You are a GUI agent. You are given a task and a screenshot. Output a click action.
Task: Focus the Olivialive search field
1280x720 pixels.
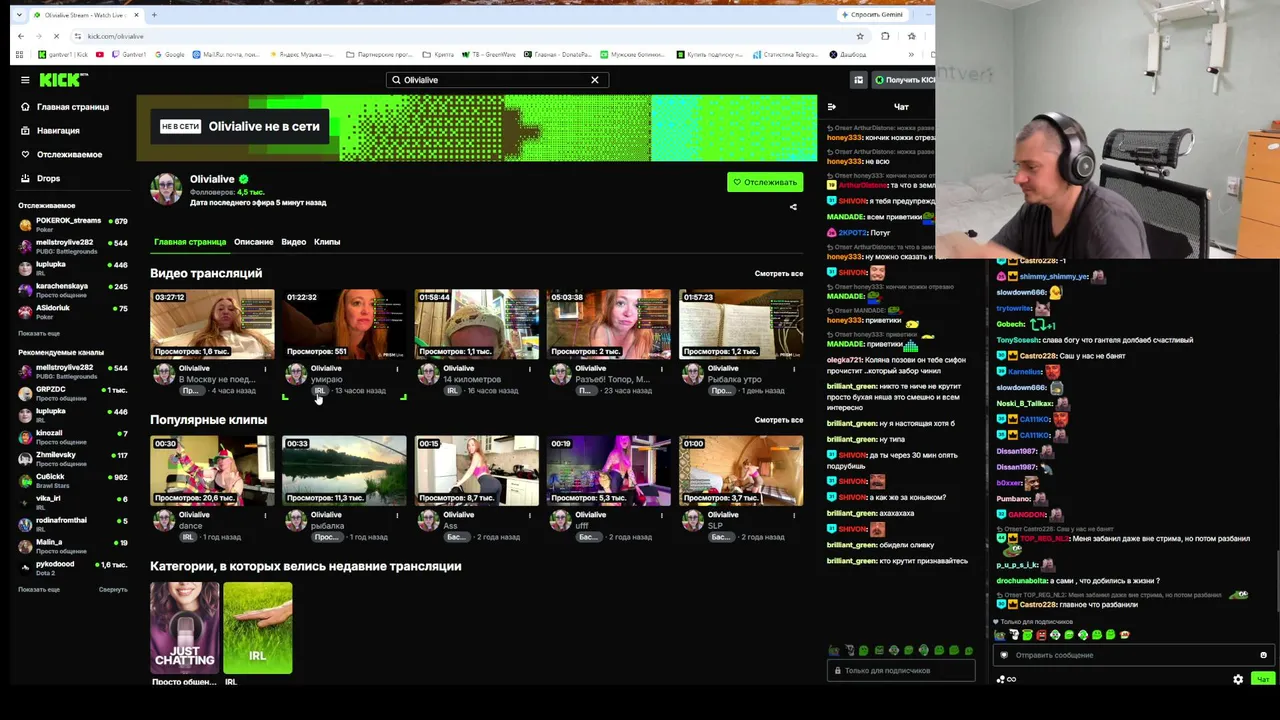pos(495,80)
